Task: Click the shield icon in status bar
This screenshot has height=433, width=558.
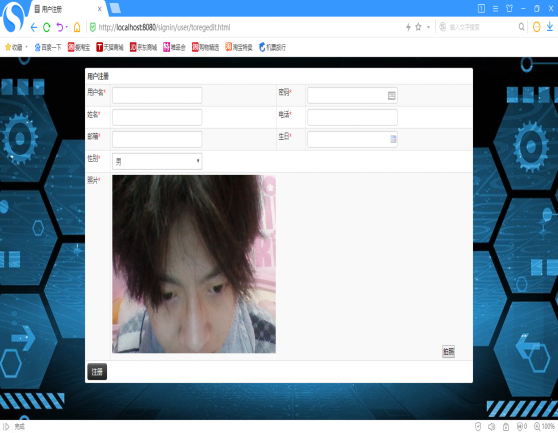Action: 478,426
